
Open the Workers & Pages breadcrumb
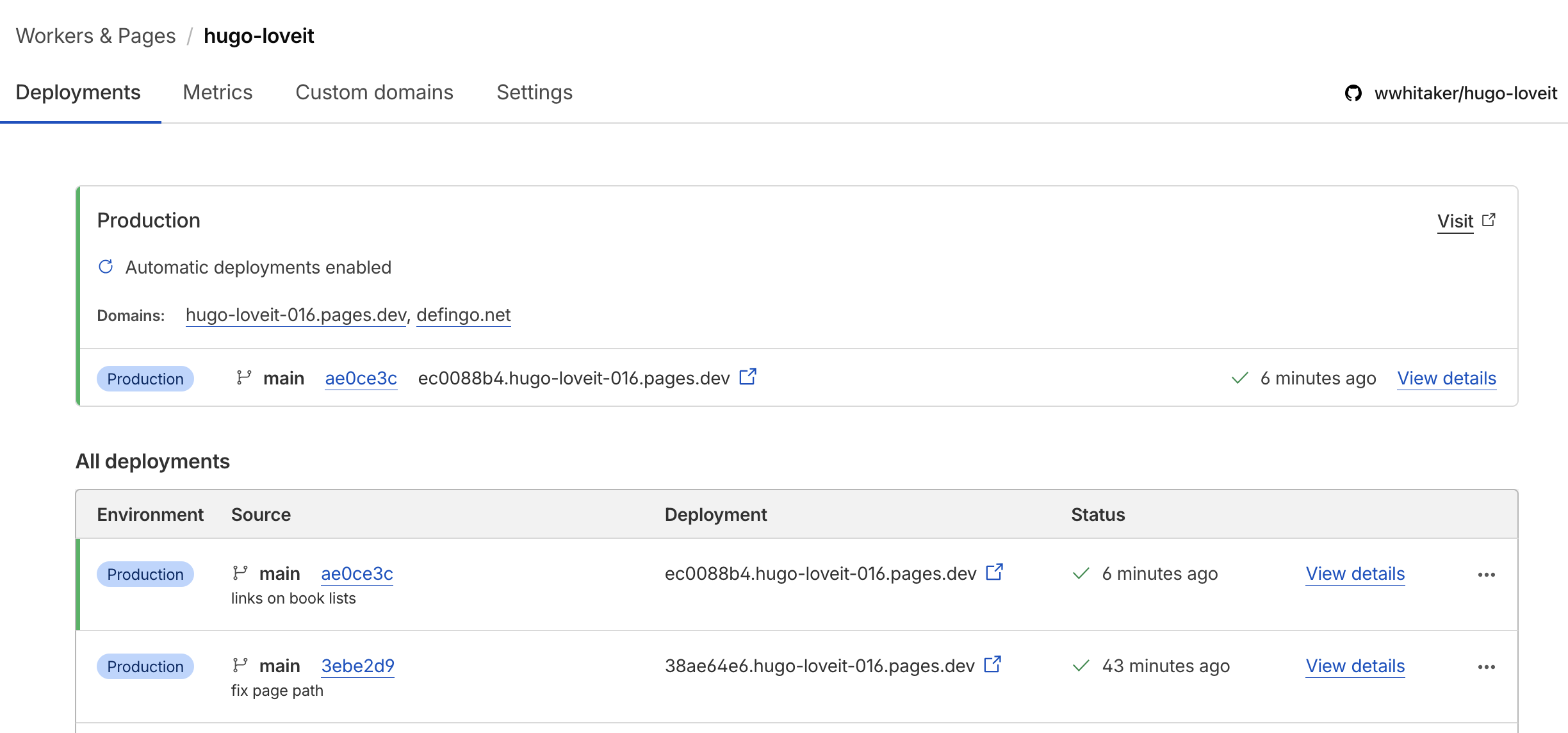(95, 36)
